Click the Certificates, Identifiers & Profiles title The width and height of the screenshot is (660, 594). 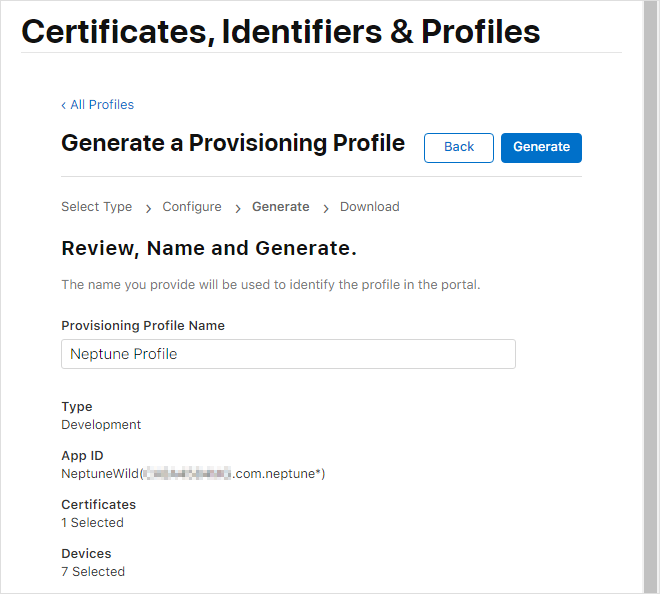(x=280, y=31)
